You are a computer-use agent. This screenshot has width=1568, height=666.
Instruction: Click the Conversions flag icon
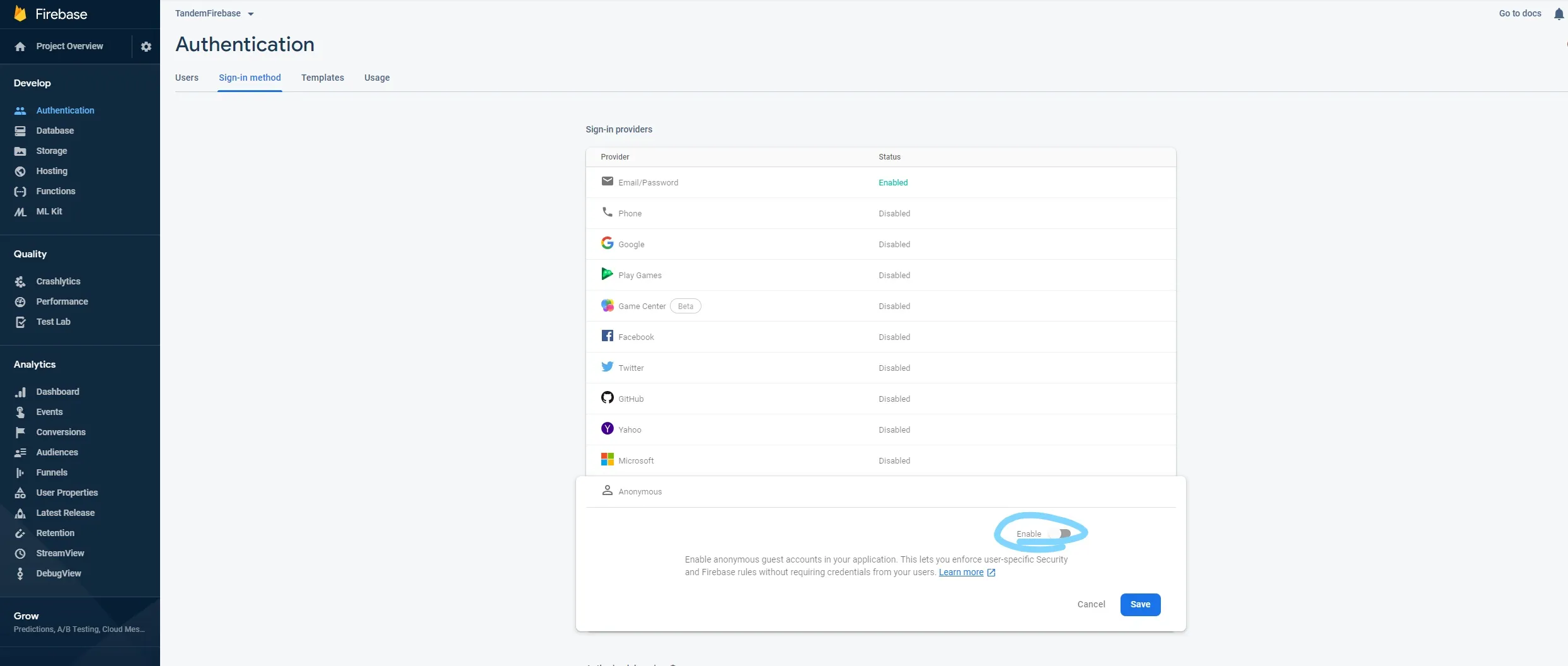[x=20, y=432]
